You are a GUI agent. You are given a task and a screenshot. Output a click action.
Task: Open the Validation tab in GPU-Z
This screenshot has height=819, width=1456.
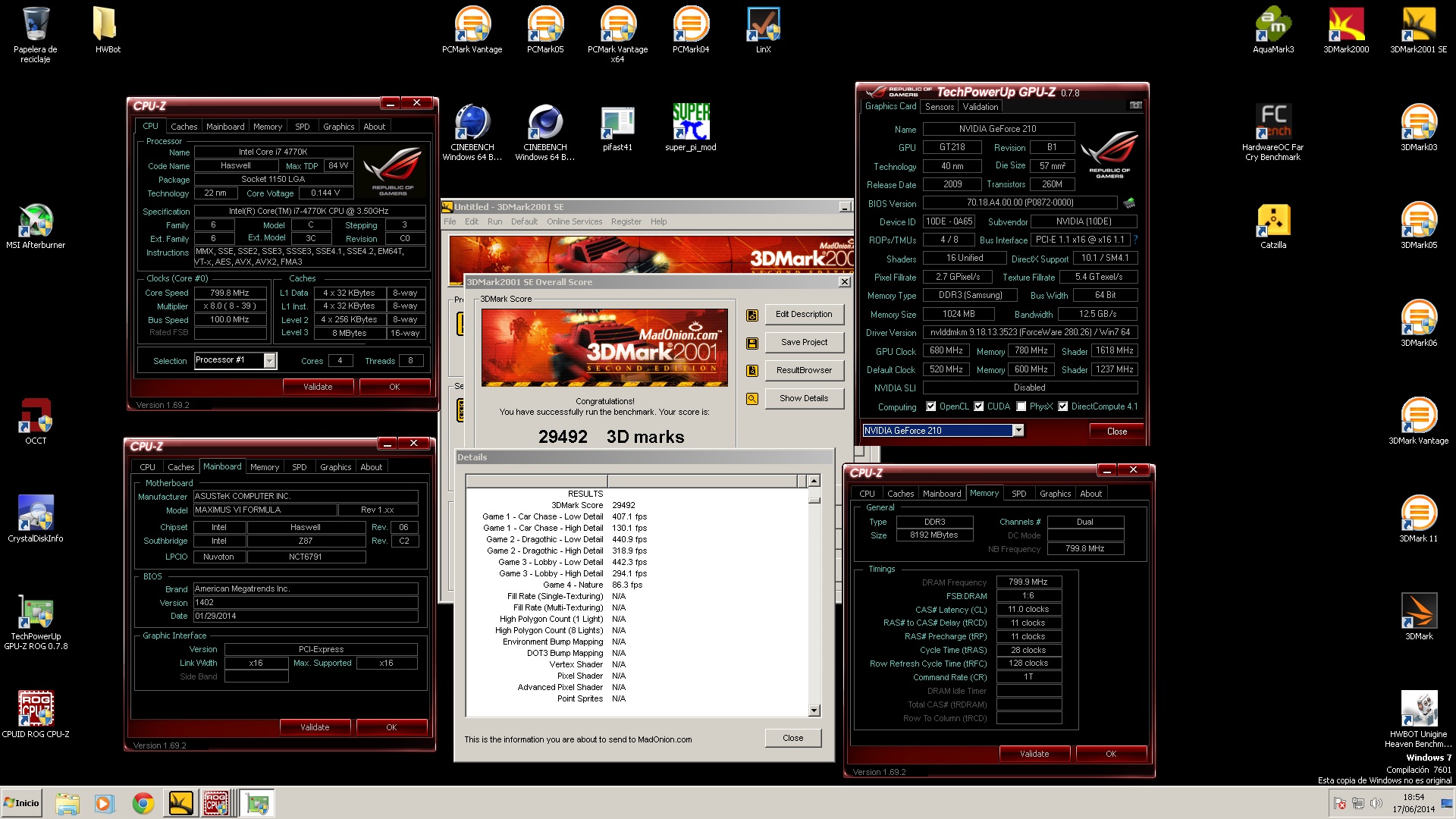(x=981, y=107)
